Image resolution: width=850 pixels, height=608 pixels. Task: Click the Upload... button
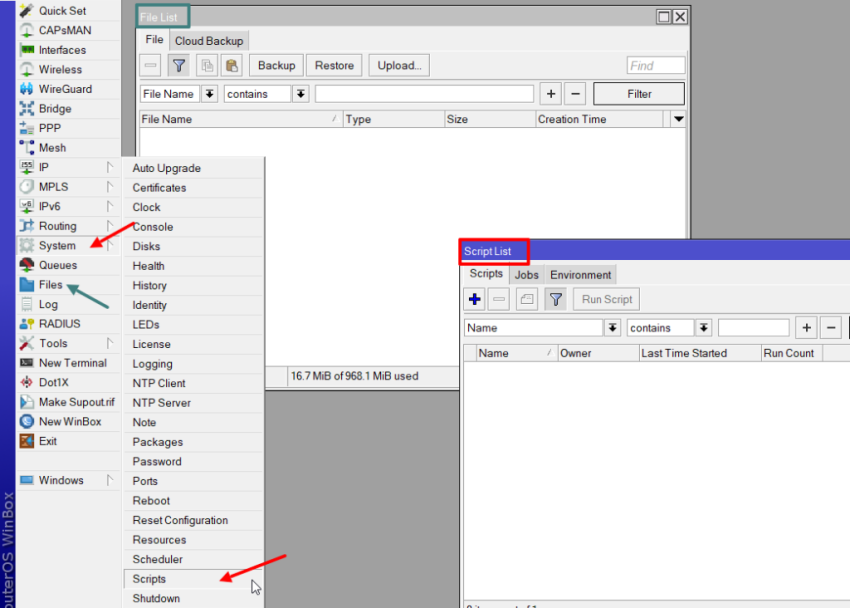pos(400,66)
